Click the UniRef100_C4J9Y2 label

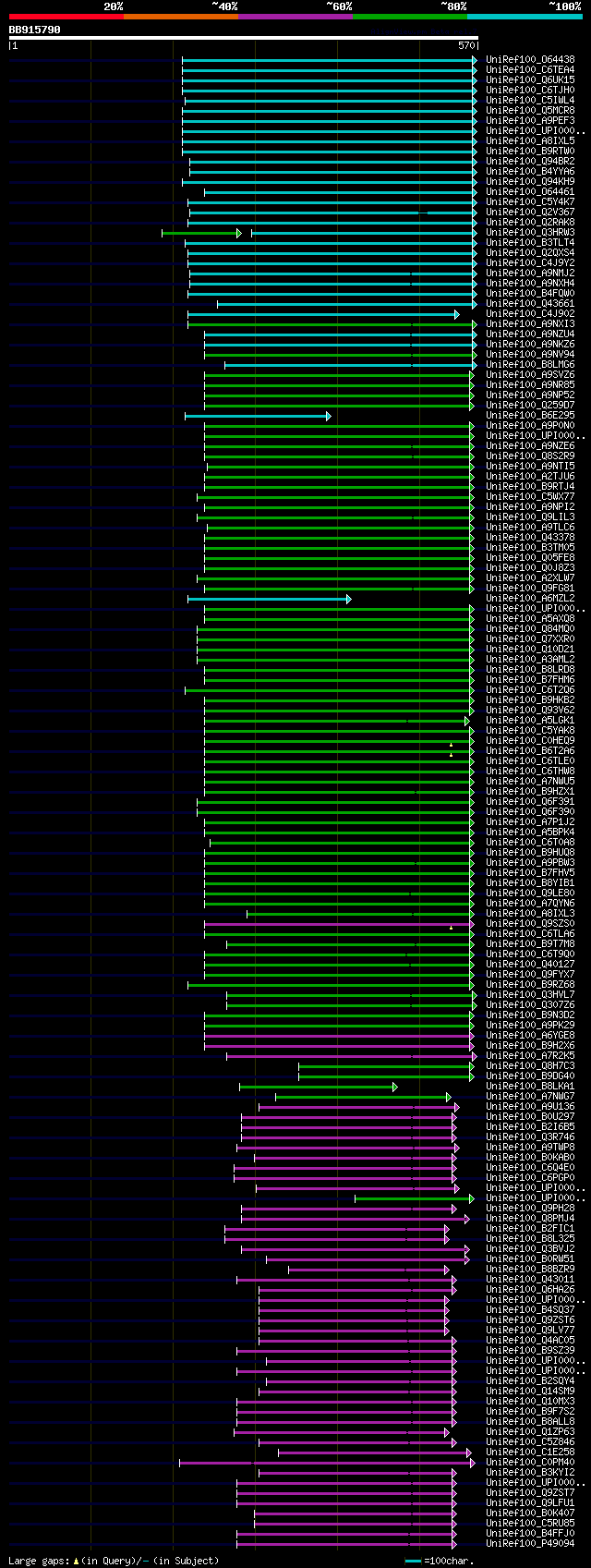(x=530, y=262)
